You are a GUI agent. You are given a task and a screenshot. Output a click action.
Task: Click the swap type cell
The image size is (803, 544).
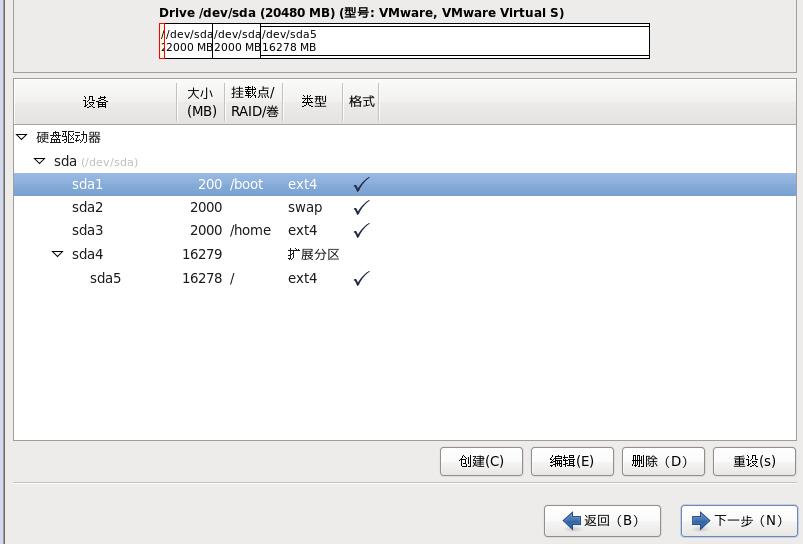point(305,207)
